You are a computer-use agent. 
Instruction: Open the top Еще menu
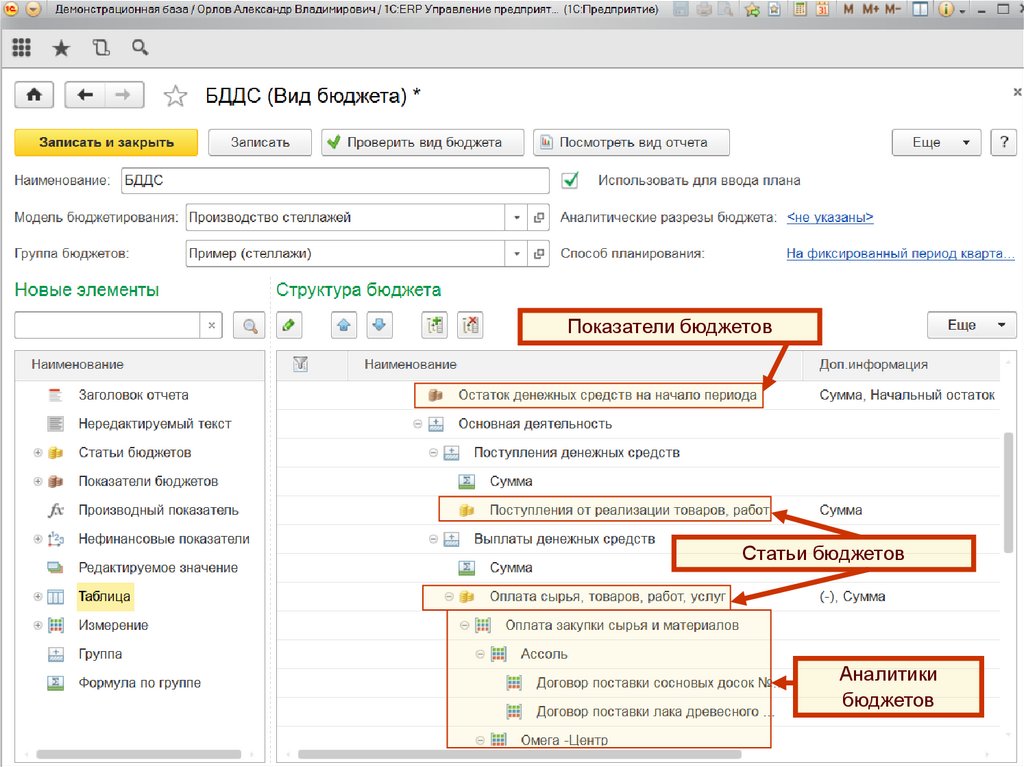(x=936, y=142)
